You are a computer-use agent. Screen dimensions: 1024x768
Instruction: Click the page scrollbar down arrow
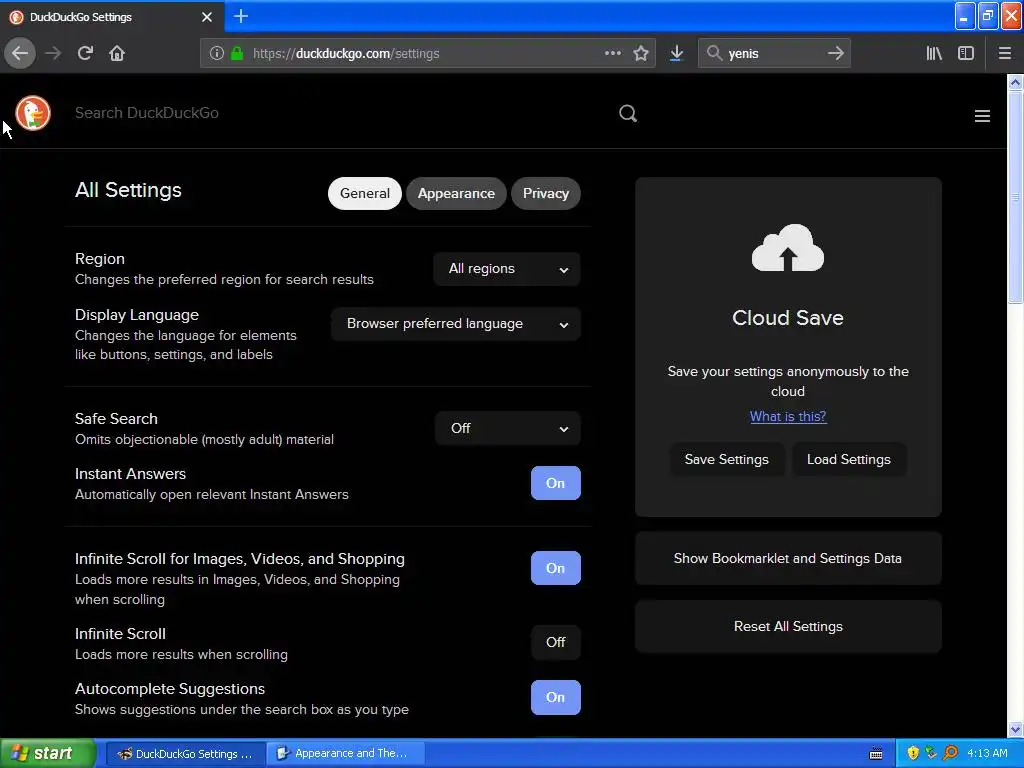click(x=1015, y=729)
